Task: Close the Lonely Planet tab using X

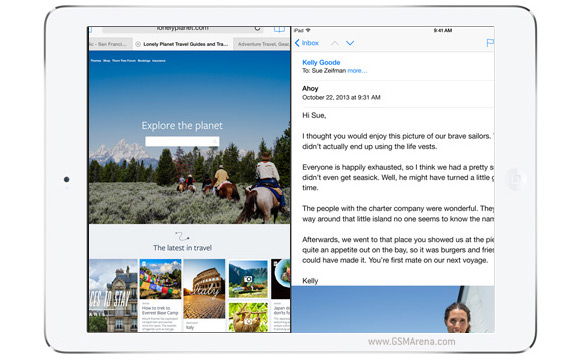Action: 138,44
